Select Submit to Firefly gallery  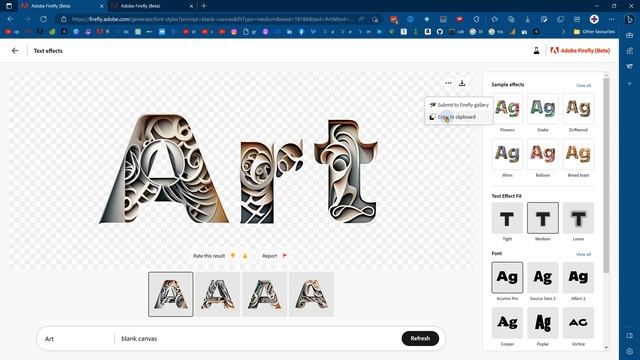click(x=459, y=105)
